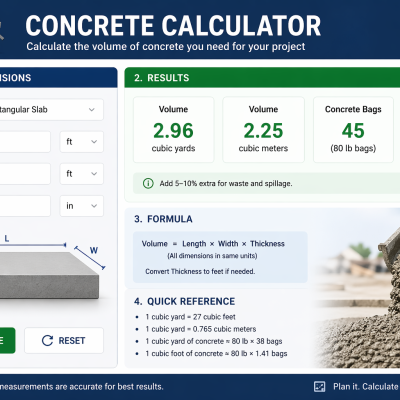Click '1 cubic yard = 27 cubic feet'
The width and height of the screenshot is (400, 400).
tap(190, 317)
